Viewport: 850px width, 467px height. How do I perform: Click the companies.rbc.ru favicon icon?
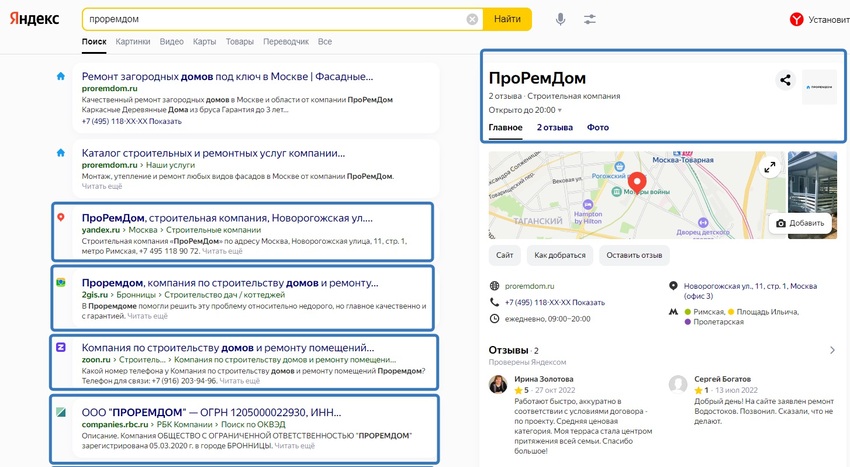[61, 412]
